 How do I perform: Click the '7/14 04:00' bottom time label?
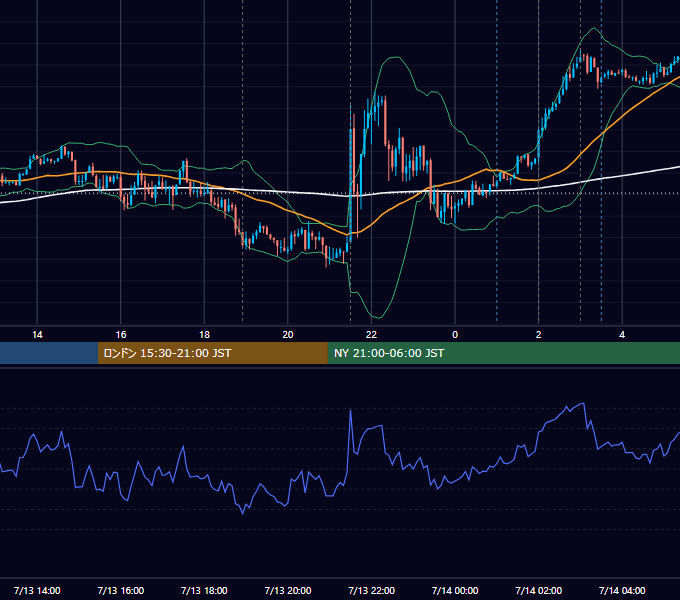point(622,590)
